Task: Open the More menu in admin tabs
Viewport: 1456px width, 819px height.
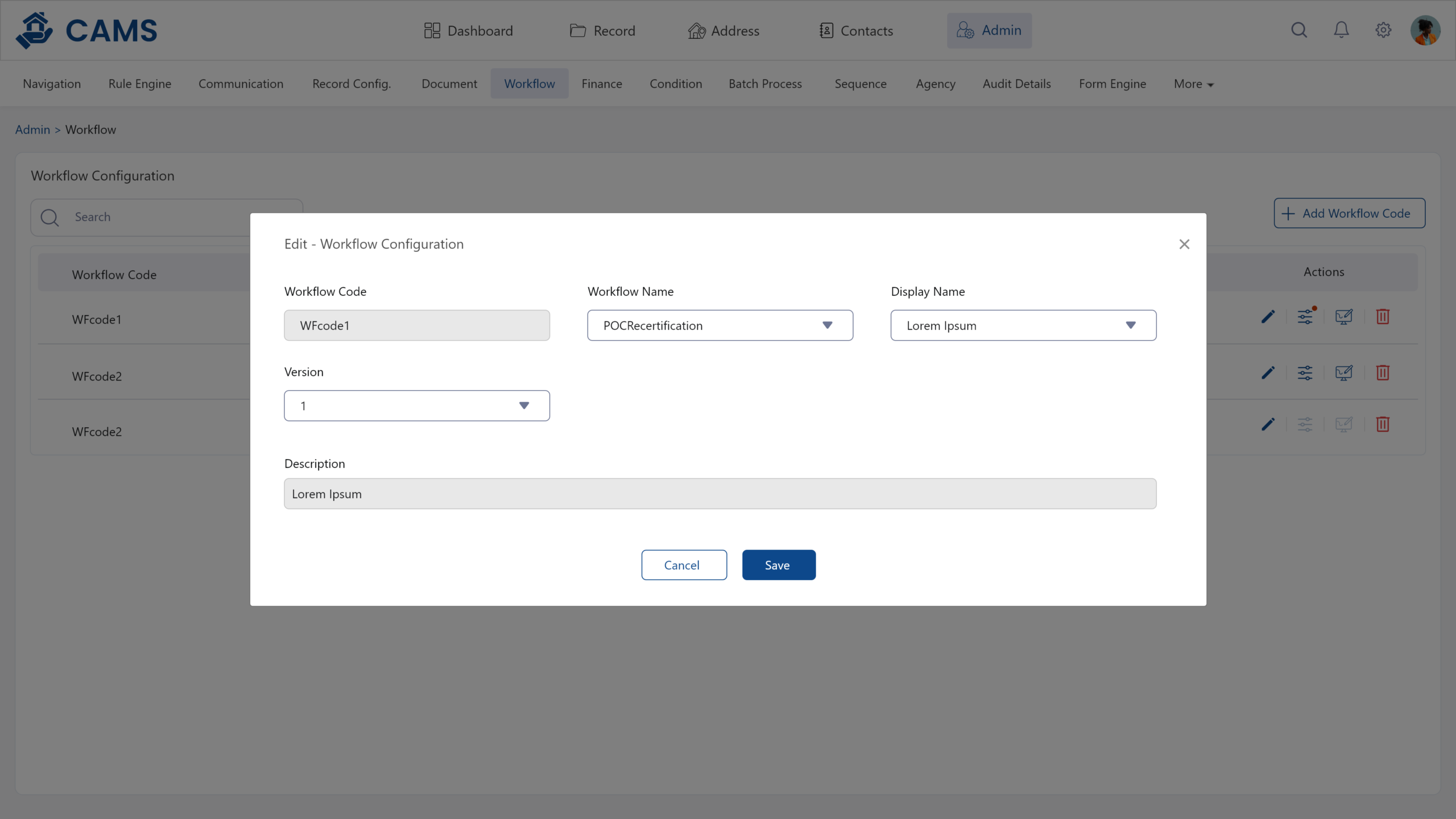Action: [x=1193, y=84]
